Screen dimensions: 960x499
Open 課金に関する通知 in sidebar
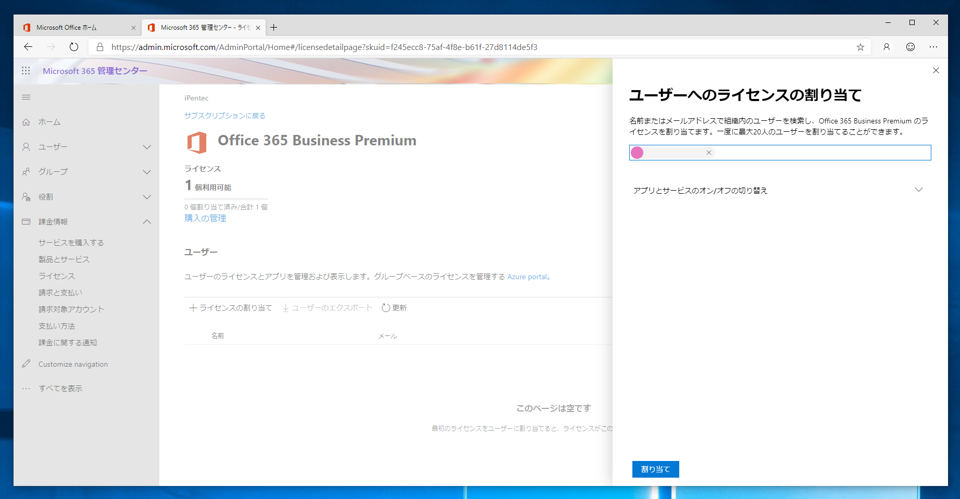(67, 342)
